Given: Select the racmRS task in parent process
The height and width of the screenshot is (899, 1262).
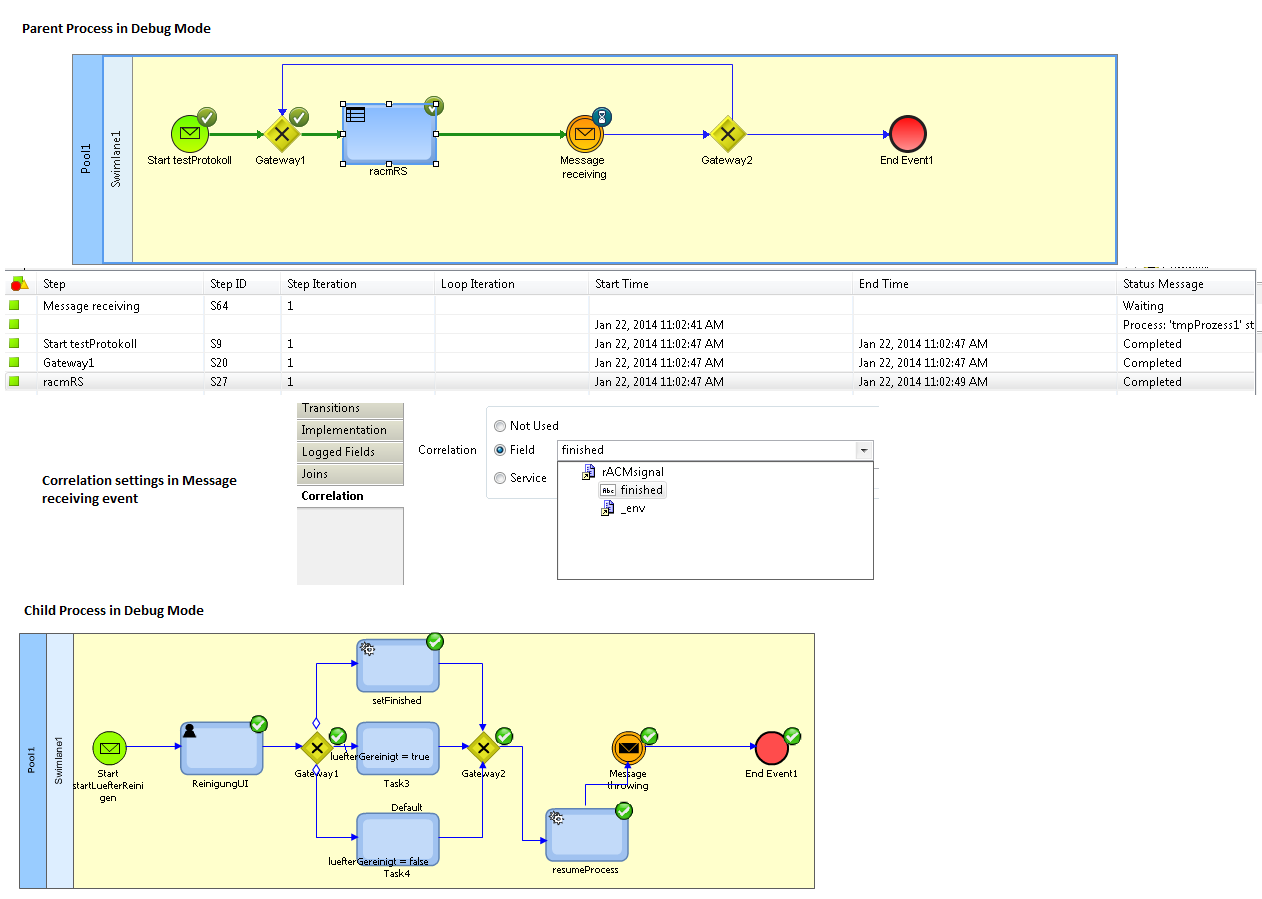Looking at the screenshot, I should coord(389,133).
